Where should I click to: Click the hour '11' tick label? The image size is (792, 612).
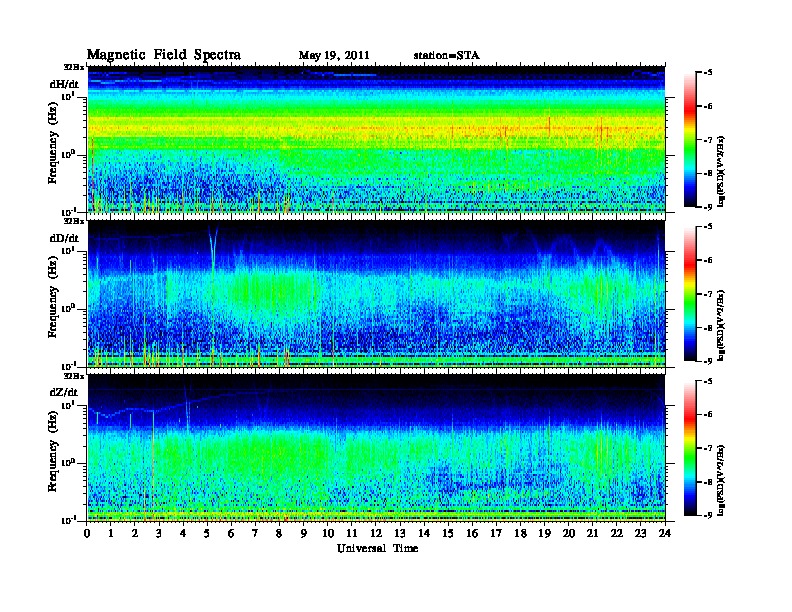click(x=352, y=533)
